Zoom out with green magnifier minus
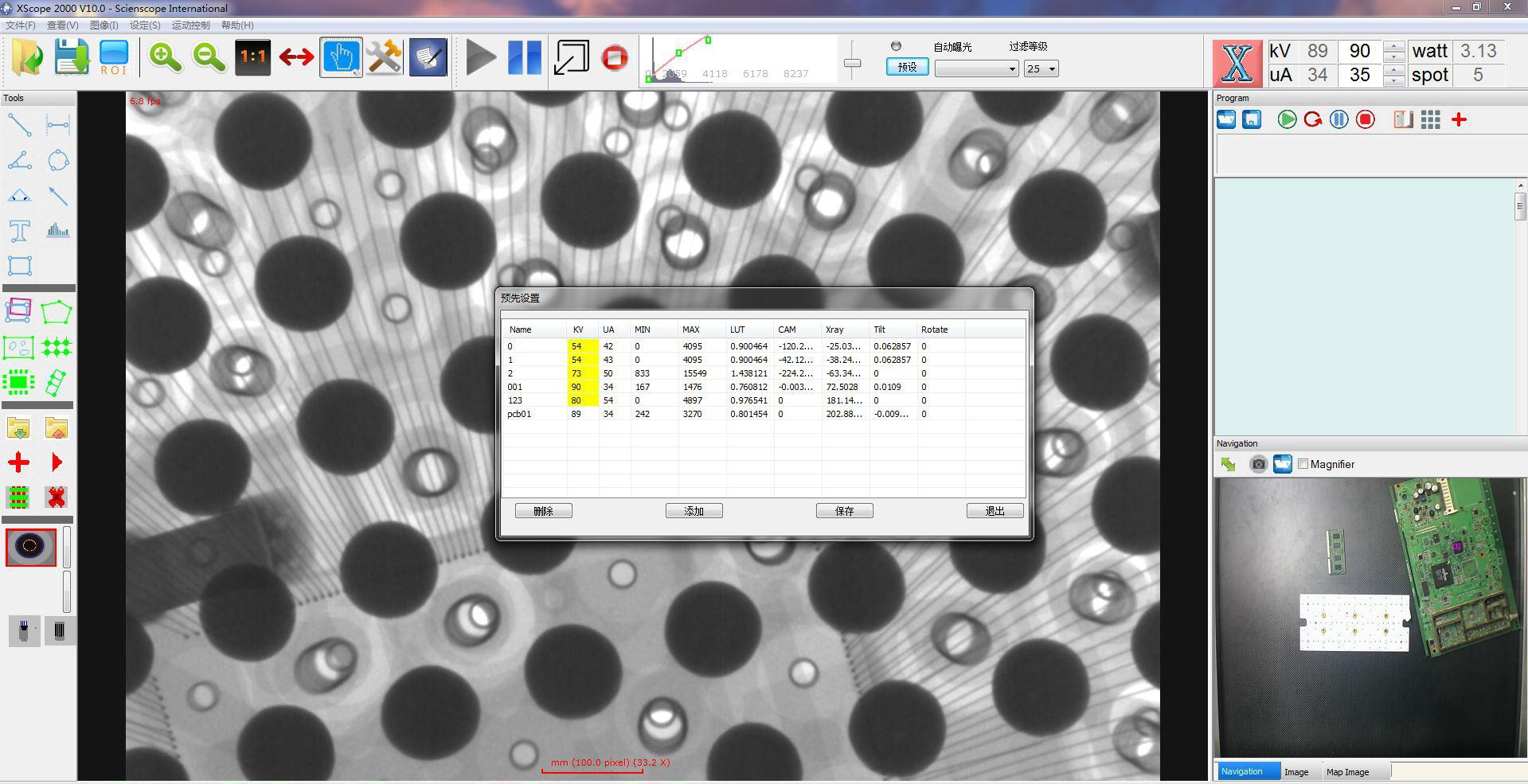The width and height of the screenshot is (1528, 784). 209,57
